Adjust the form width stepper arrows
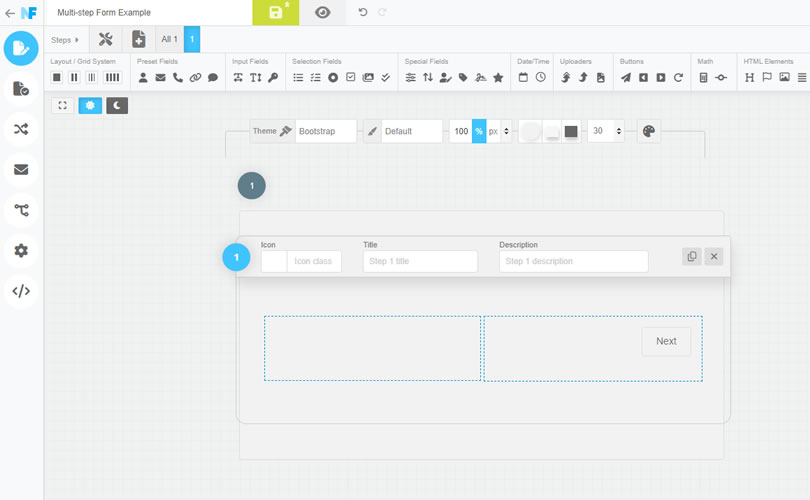 (506, 131)
